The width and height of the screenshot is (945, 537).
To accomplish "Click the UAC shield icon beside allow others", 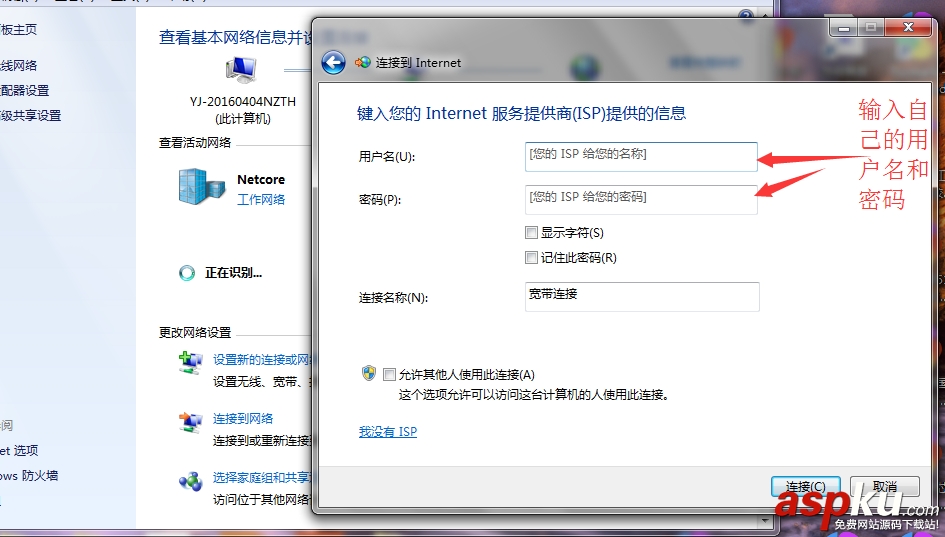I will pyautogui.click(x=369, y=374).
